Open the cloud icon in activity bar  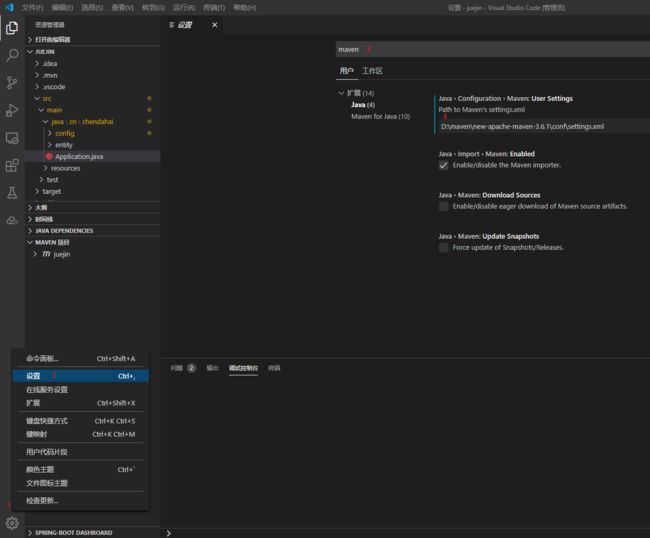point(12,220)
